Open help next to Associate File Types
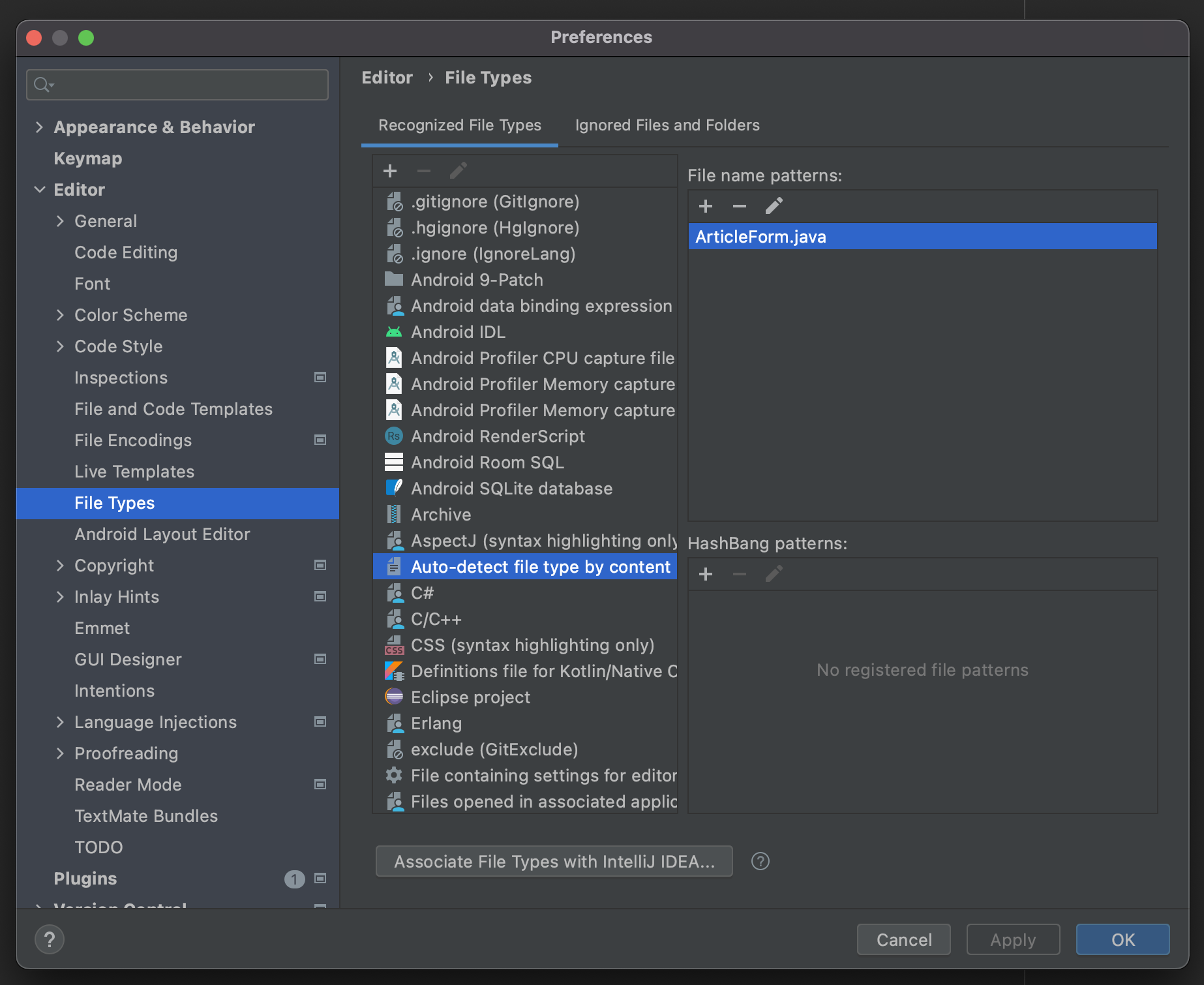 [760, 861]
